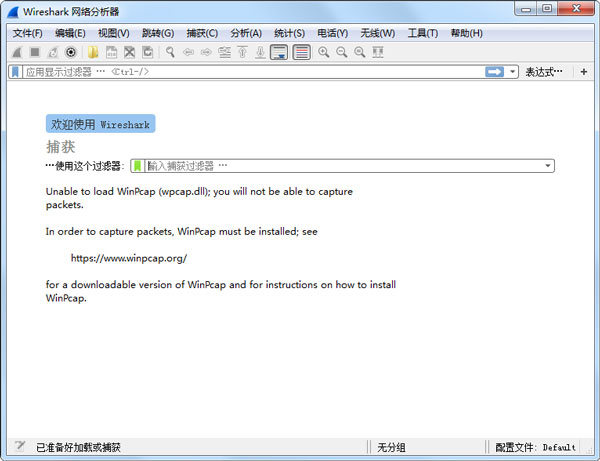This screenshot has width=600, height=461.
Task: Expand the capture filter dropdown arrow
Action: (x=548, y=166)
